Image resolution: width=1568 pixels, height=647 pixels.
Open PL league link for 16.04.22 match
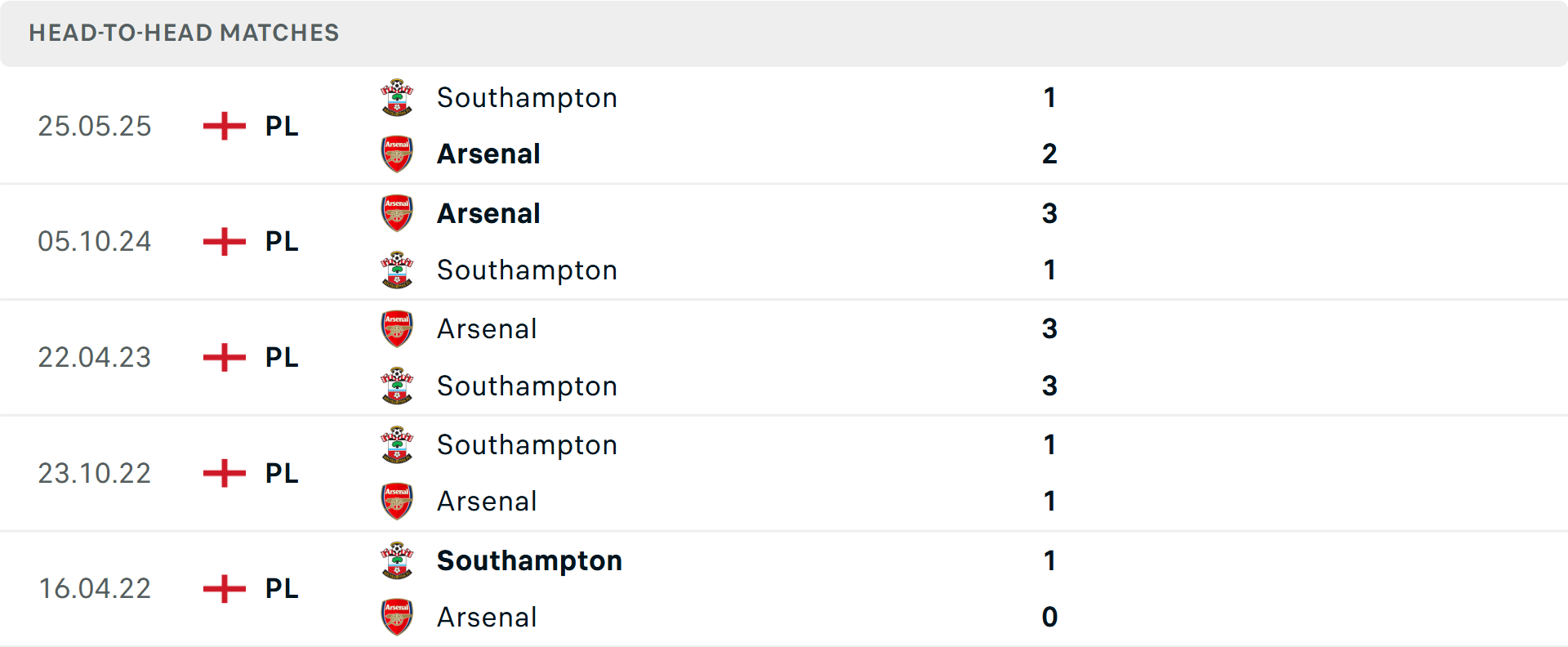(282, 588)
